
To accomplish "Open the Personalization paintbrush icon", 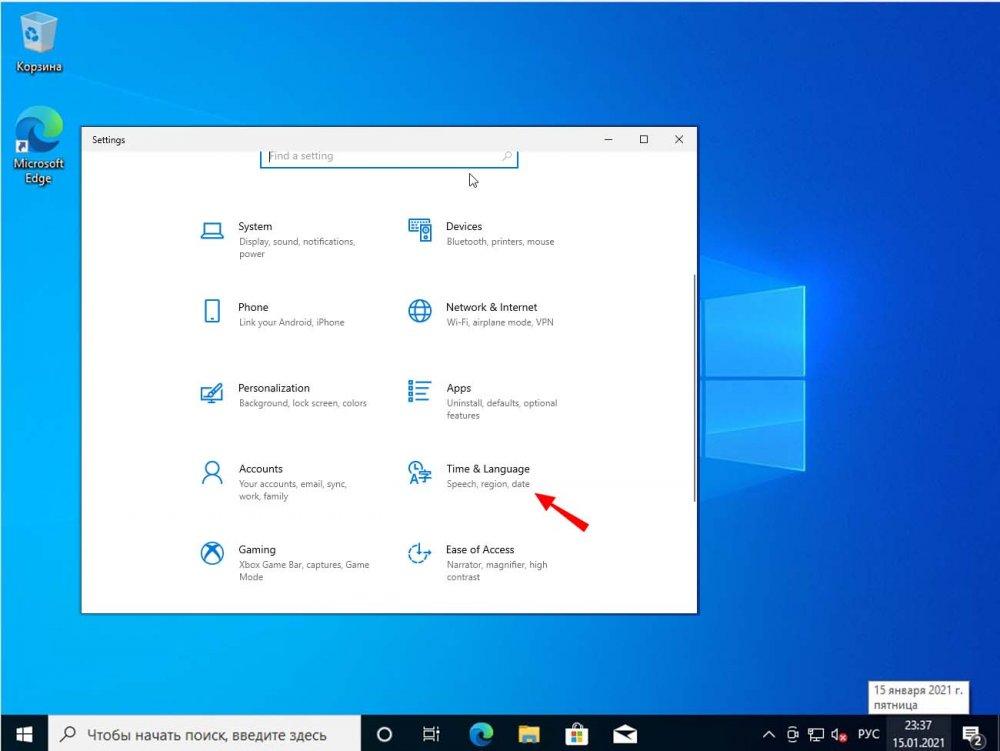I will 212,392.
